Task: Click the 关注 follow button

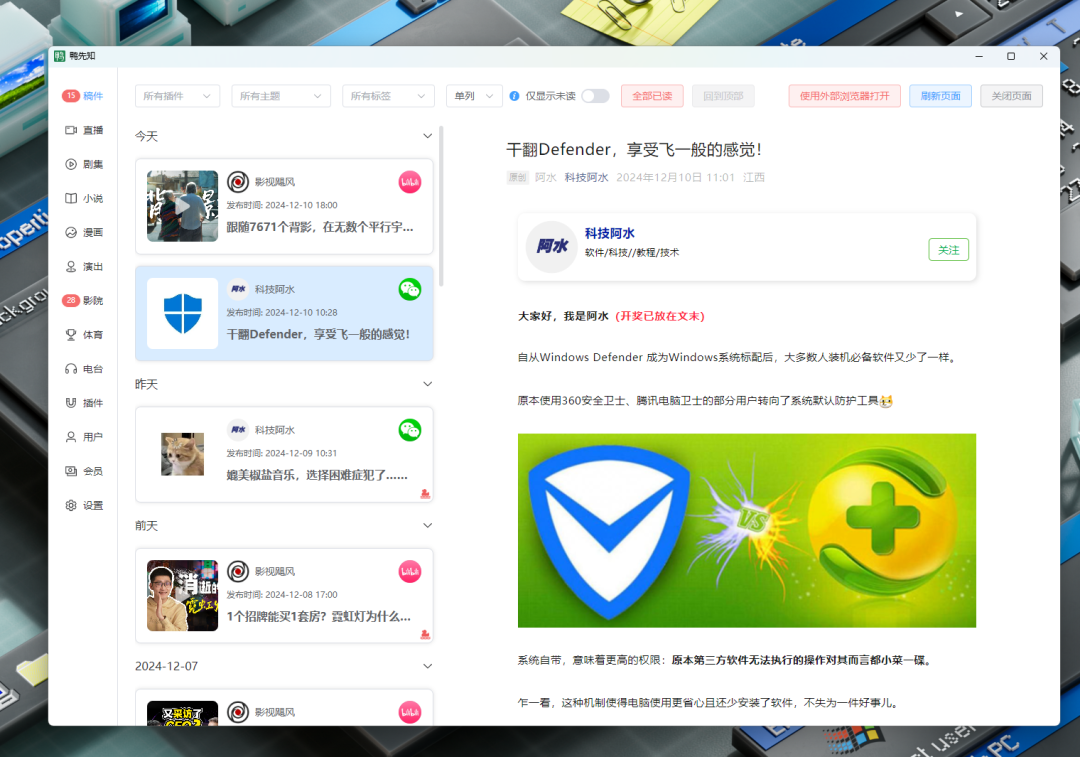Action: point(948,250)
